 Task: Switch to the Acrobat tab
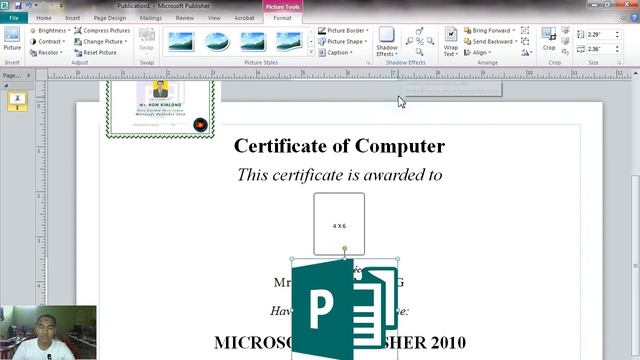[x=244, y=18]
